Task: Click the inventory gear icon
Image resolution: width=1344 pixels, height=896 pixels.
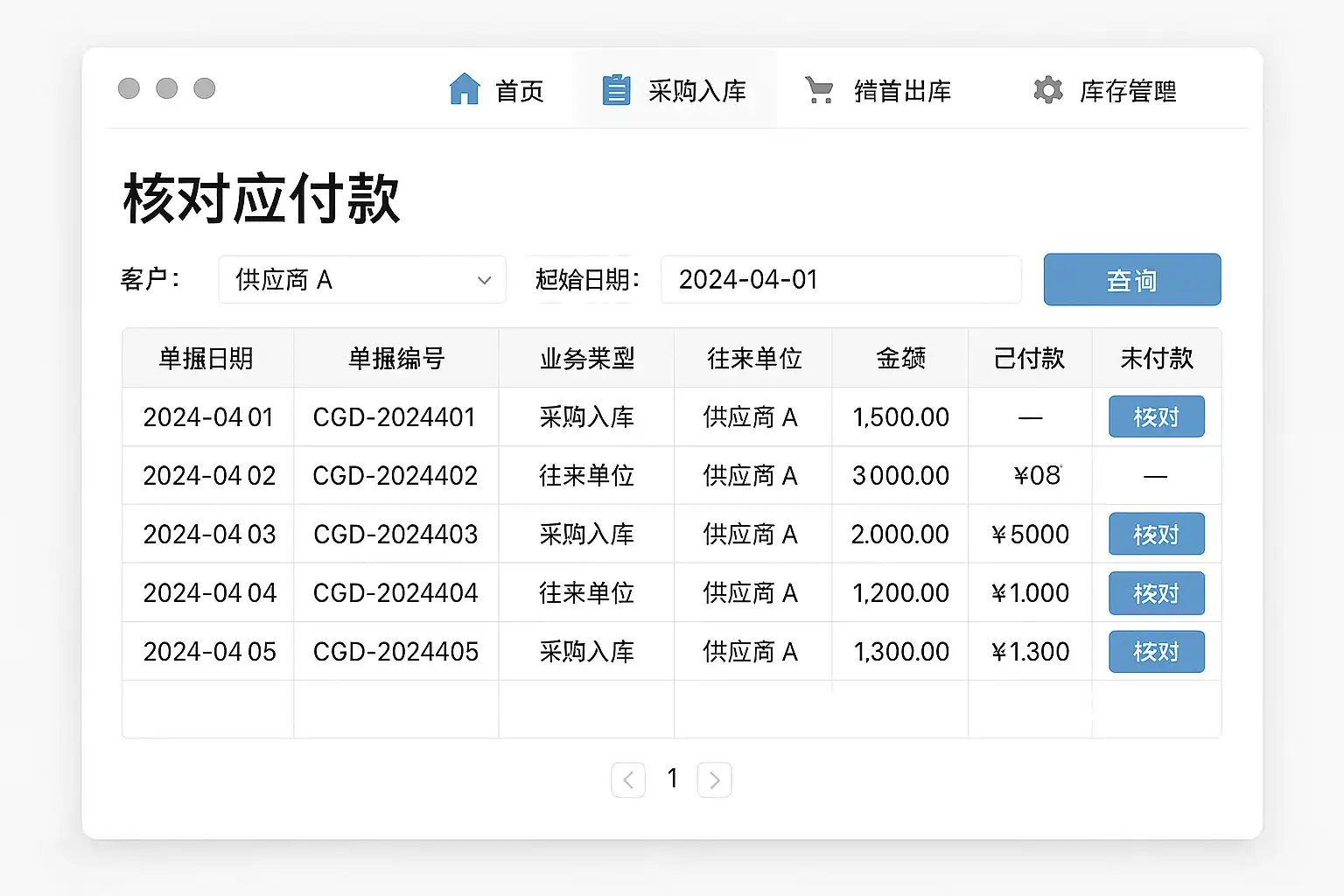Action: (1047, 90)
